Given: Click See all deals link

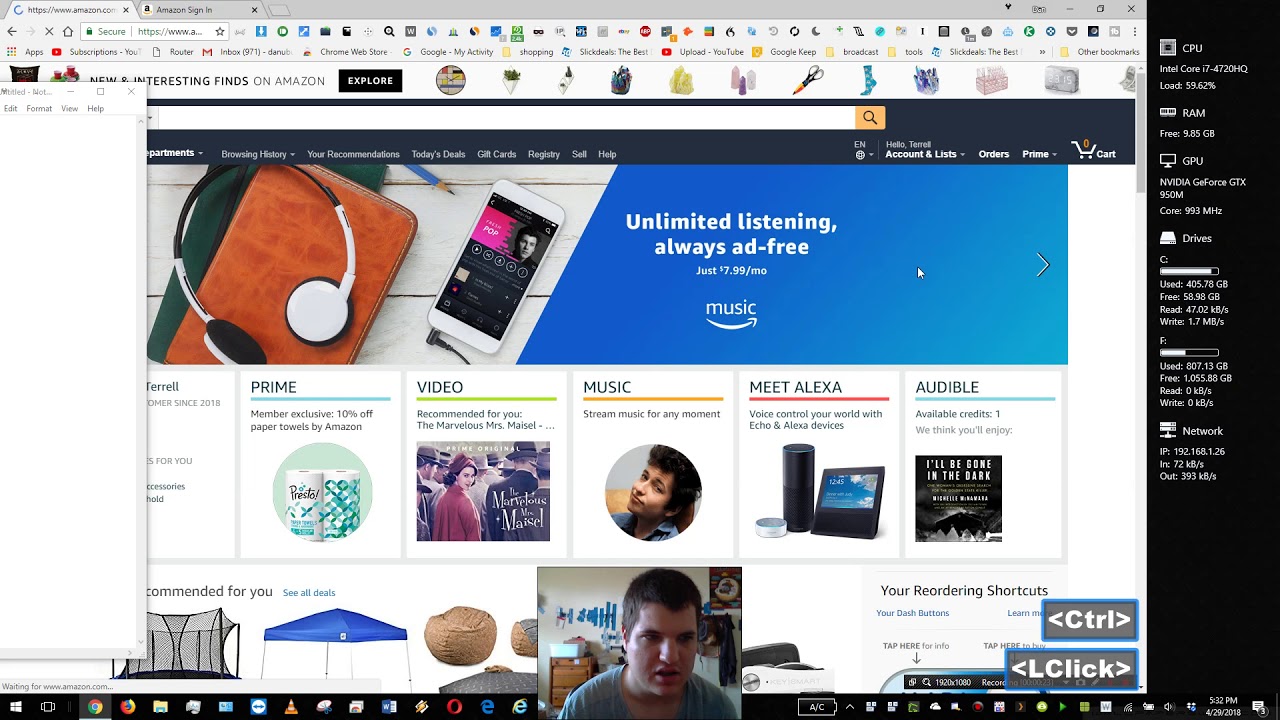Looking at the screenshot, I should 309,593.
